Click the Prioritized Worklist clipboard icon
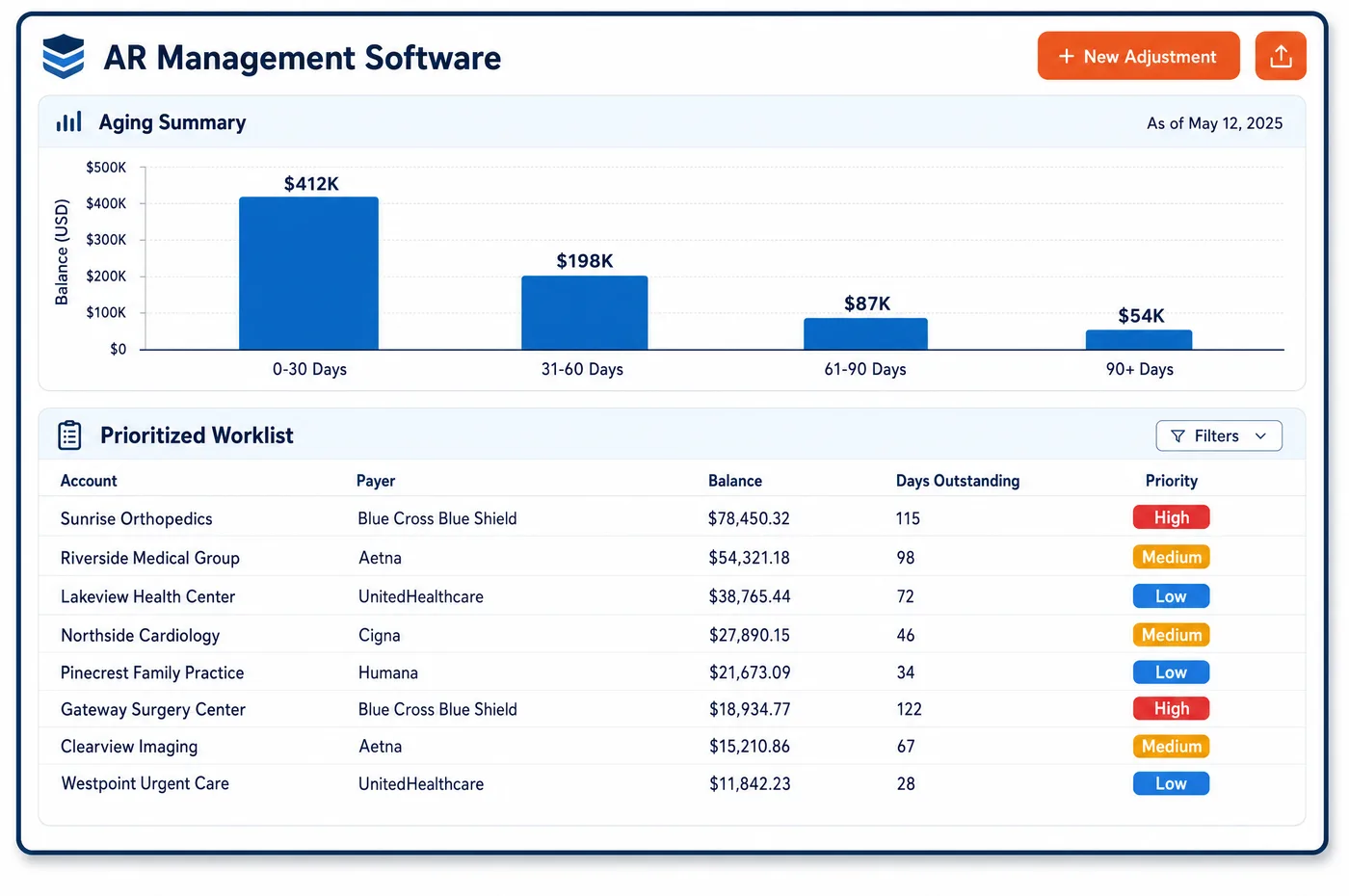This screenshot has height=896, width=1349. (69, 435)
